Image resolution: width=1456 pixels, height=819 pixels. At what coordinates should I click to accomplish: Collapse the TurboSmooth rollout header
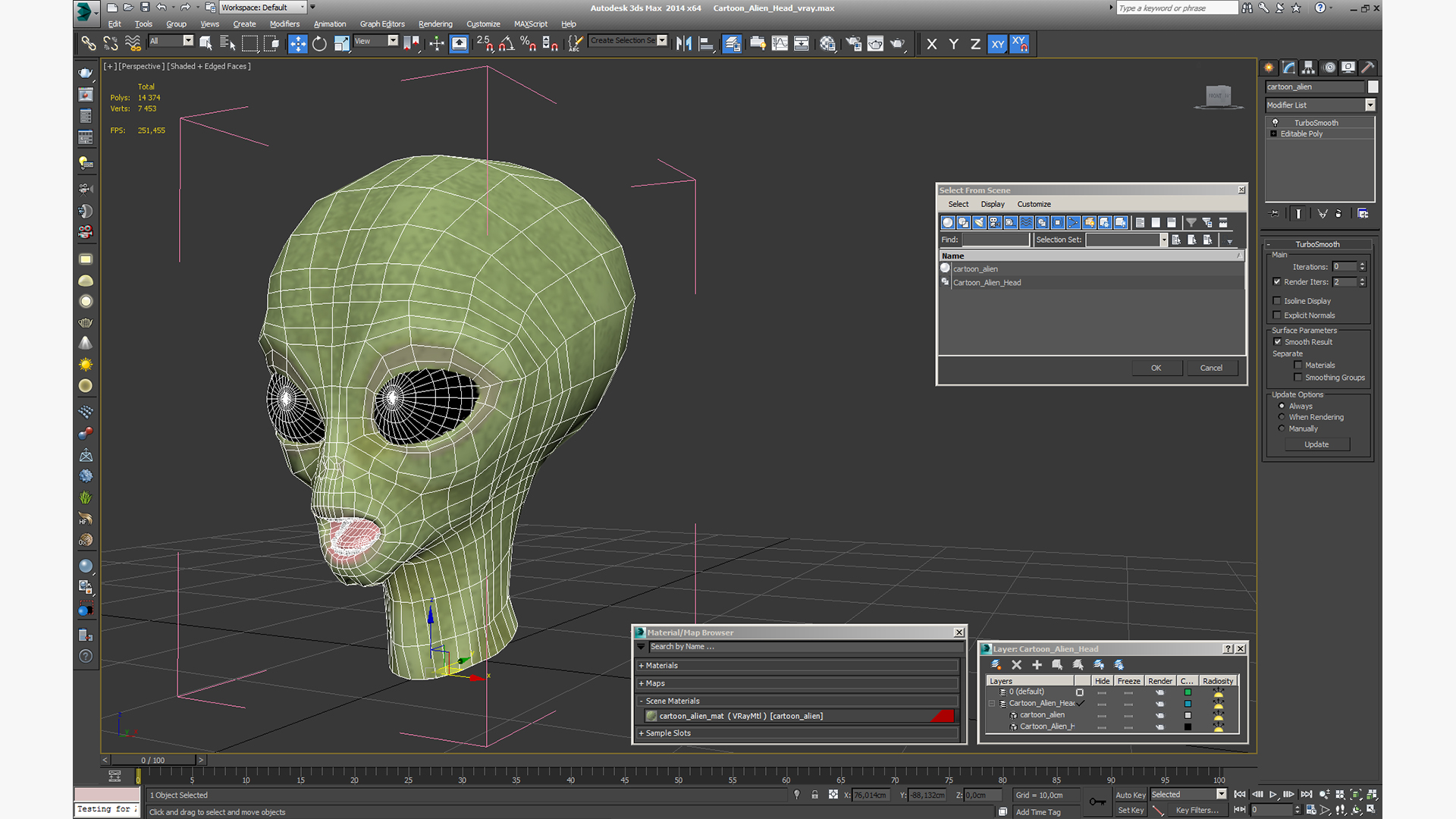1317,244
